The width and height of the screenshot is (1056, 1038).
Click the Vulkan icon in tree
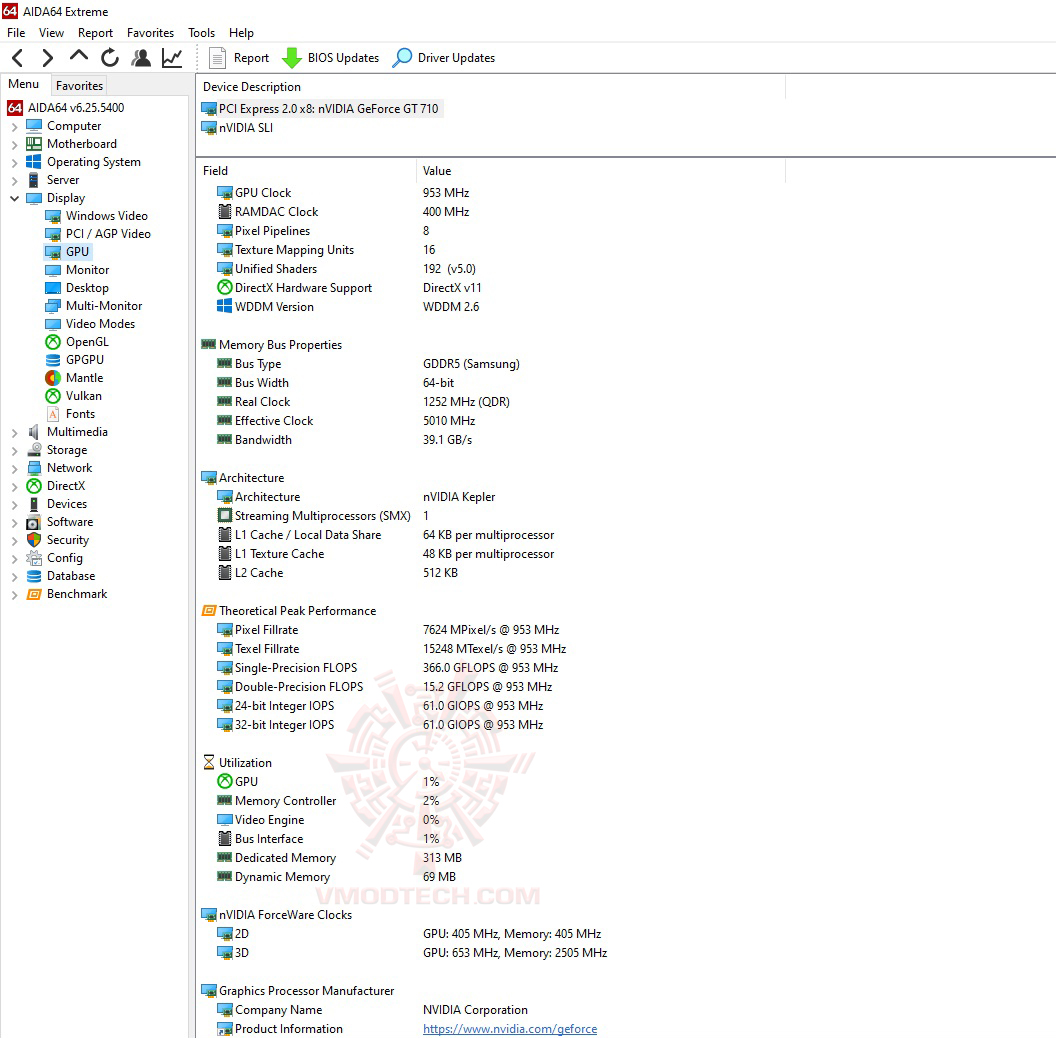tap(53, 396)
